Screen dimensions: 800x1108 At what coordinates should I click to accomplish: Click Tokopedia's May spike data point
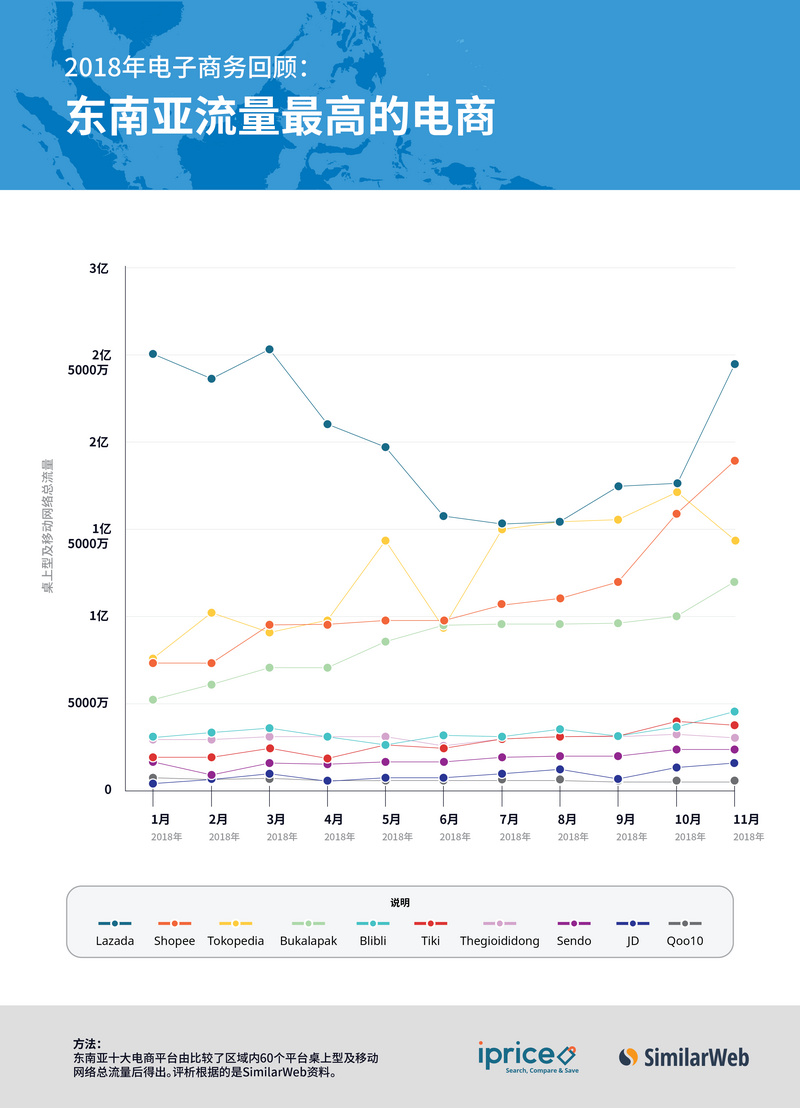click(x=385, y=541)
